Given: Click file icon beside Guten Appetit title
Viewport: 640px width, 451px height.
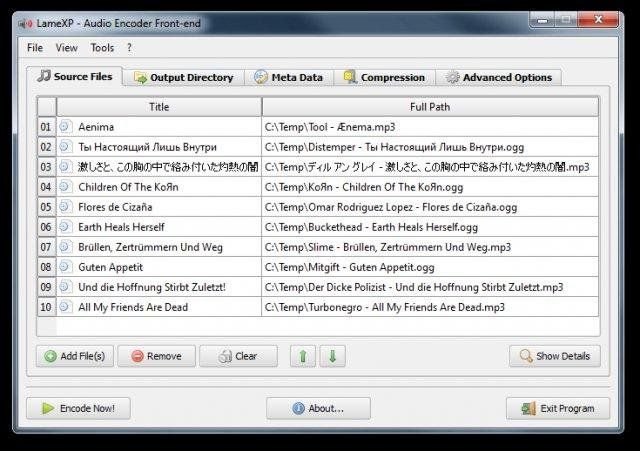Looking at the screenshot, I should click(x=65, y=267).
